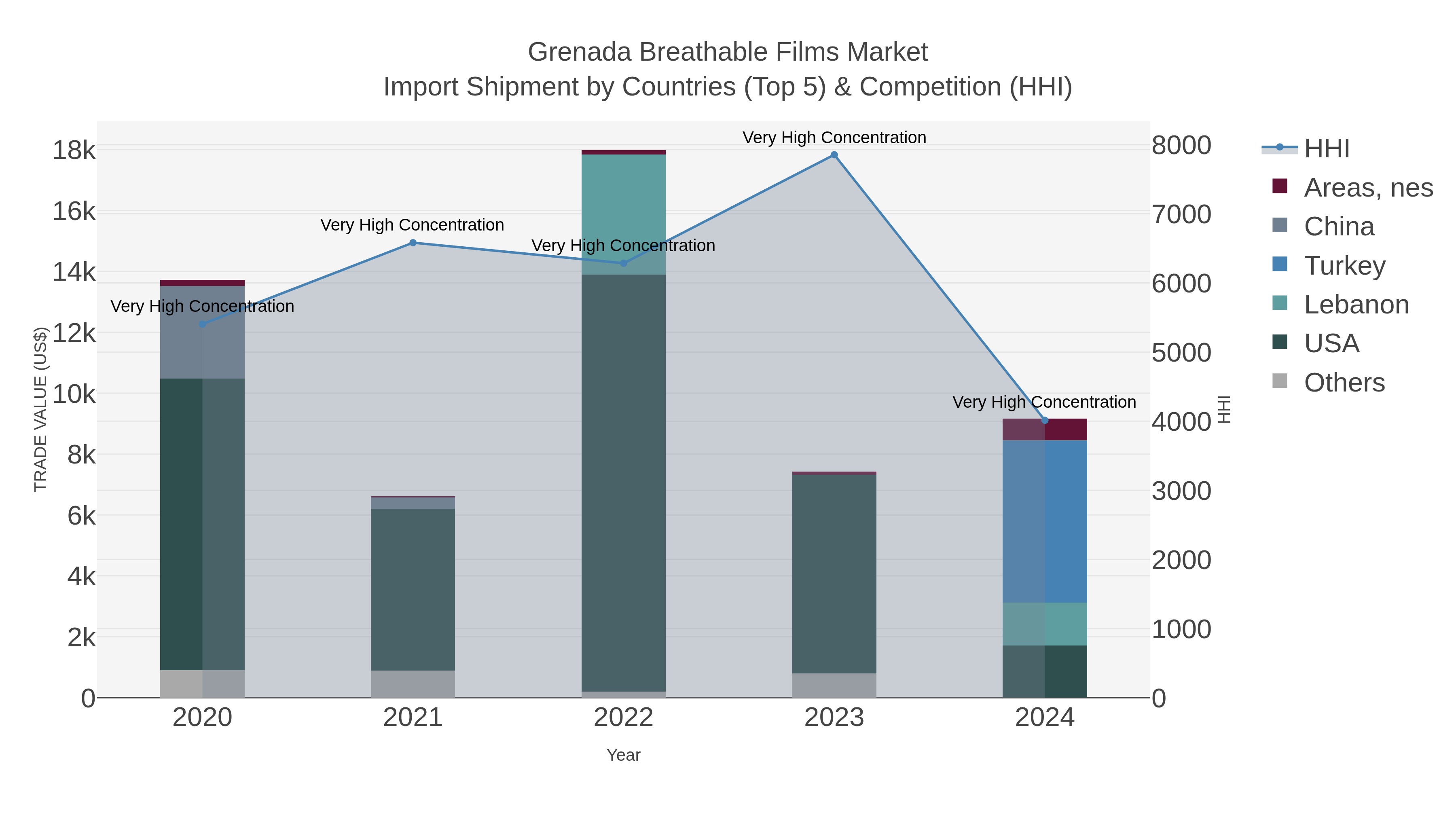The height and width of the screenshot is (819, 1456).
Task: Click Very High Concentration label near 2024
Action: coord(1044,402)
